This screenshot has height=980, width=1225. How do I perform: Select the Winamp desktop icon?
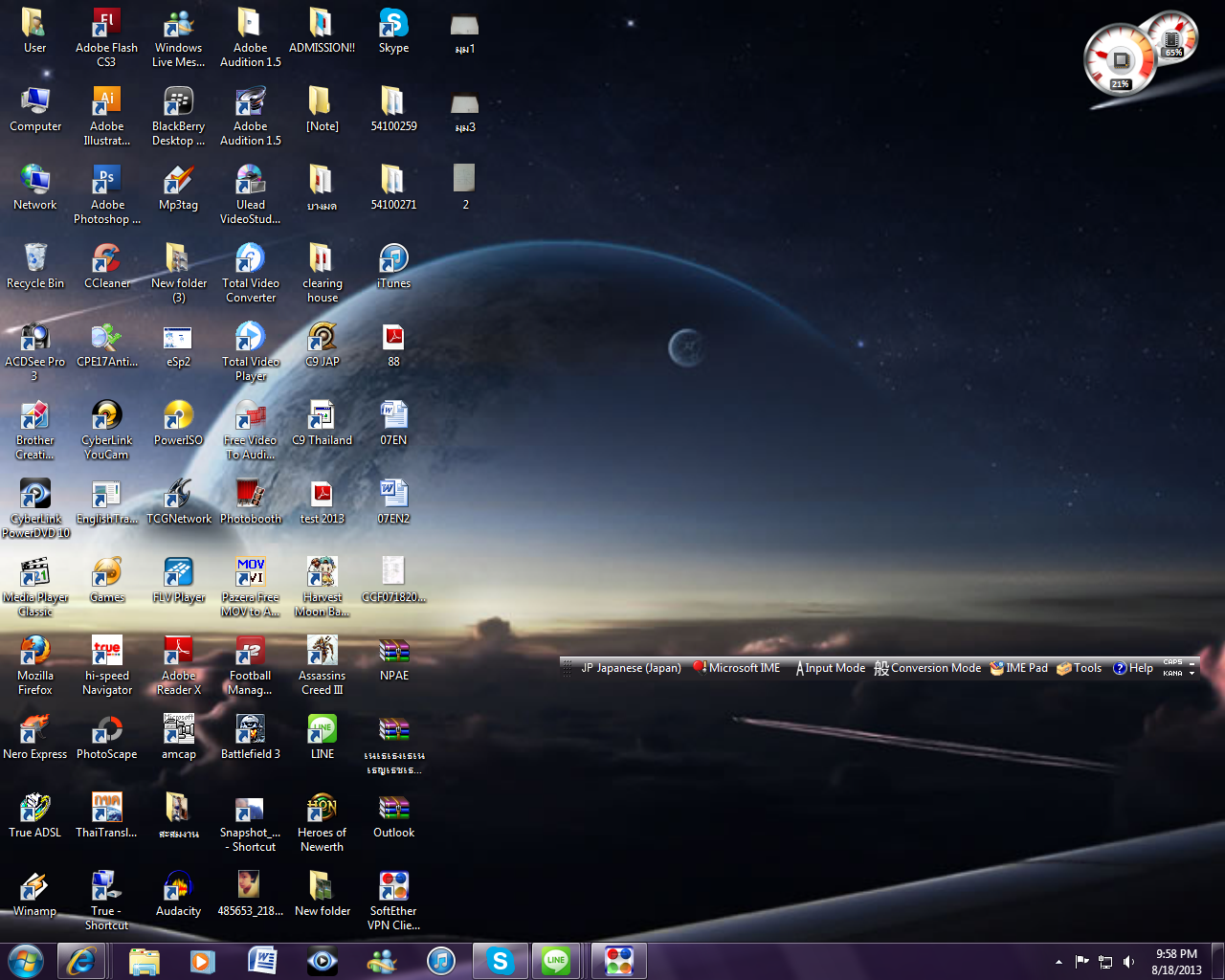click(35, 894)
